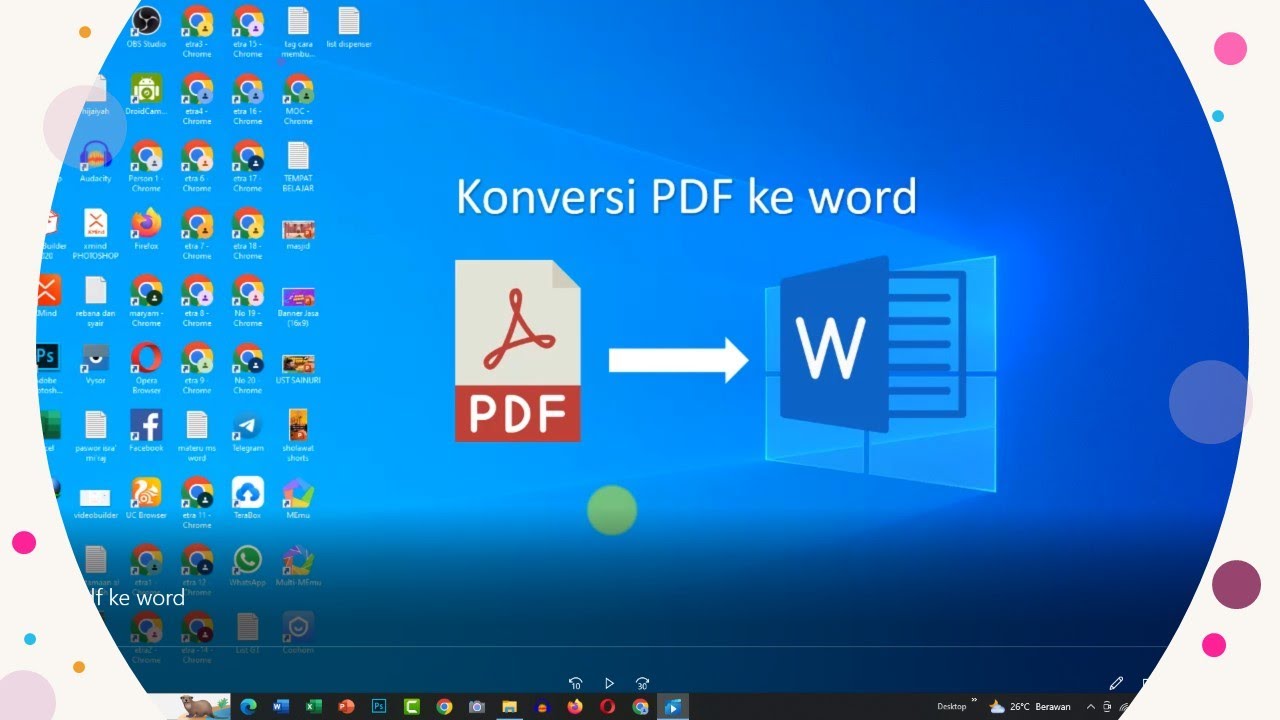The image size is (1280, 720).
Task: Open the 26°C Berawan weather widget
Action: click(x=1029, y=706)
